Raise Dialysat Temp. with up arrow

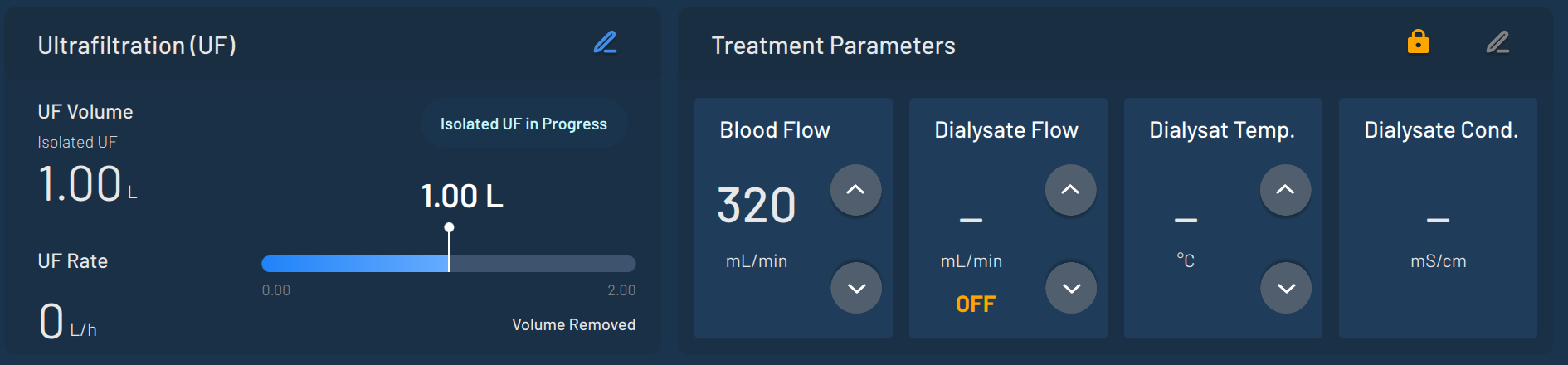pos(1285,190)
